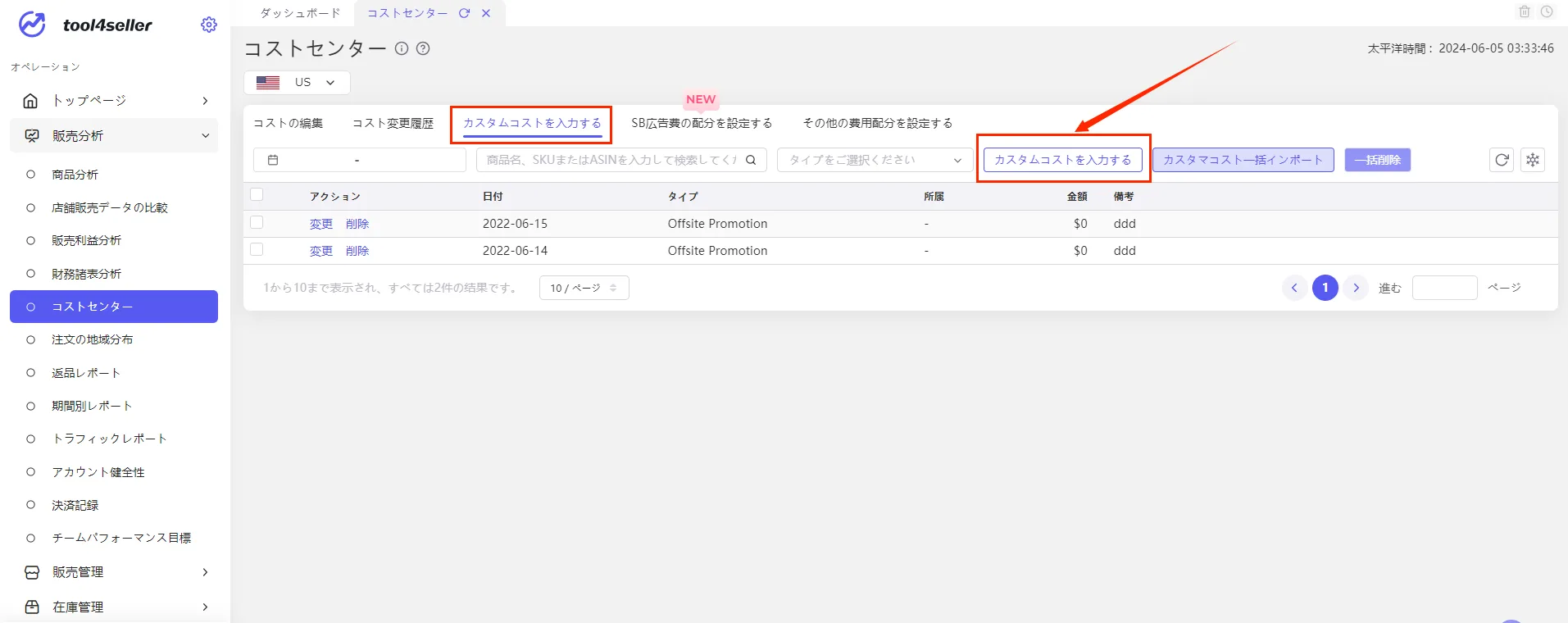Screen dimensions: 1568x623
Task: Click the trash icon at top right
Action: pos(1525,11)
